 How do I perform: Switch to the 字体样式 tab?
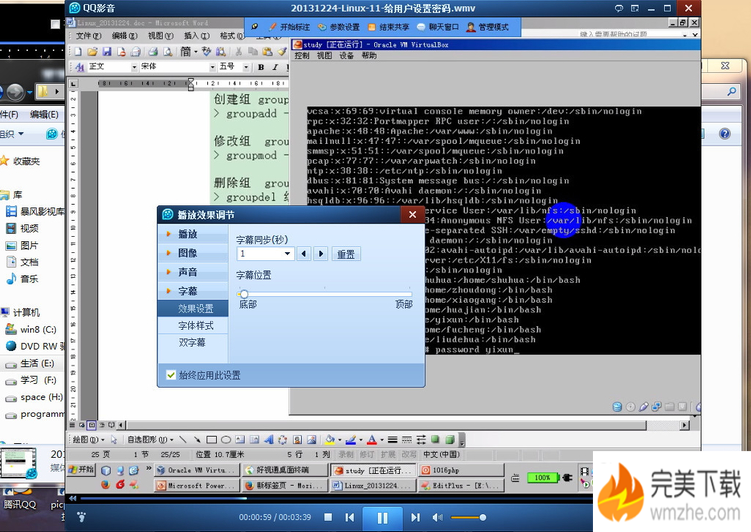pos(195,326)
